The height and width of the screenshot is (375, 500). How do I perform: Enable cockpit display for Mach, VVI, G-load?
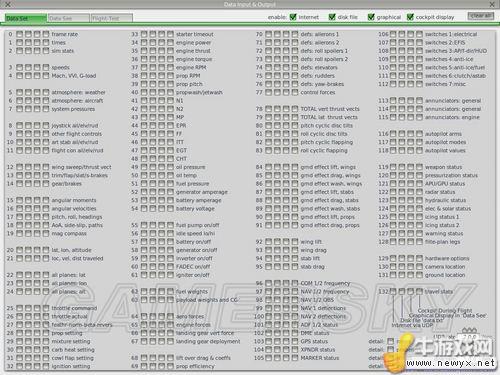coord(46,76)
